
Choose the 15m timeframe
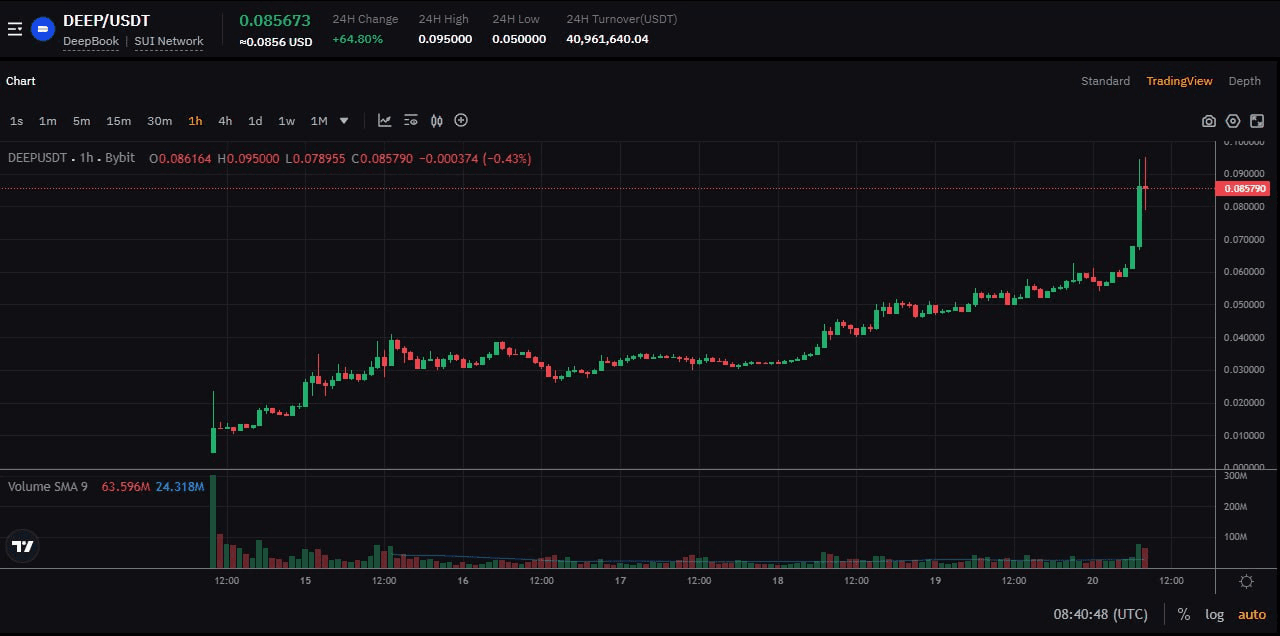pyautogui.click(x=118, y=121)
